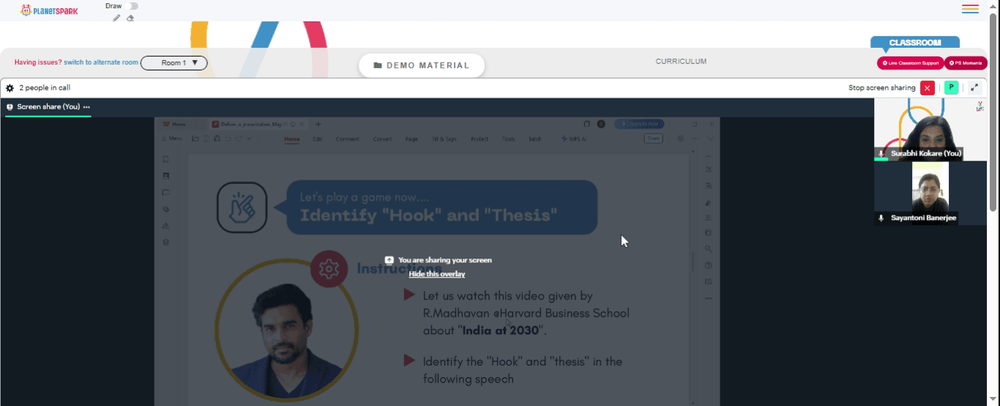
Task: Click attachment icon in PDF left sidebar
Action: (x=166, y=209)
